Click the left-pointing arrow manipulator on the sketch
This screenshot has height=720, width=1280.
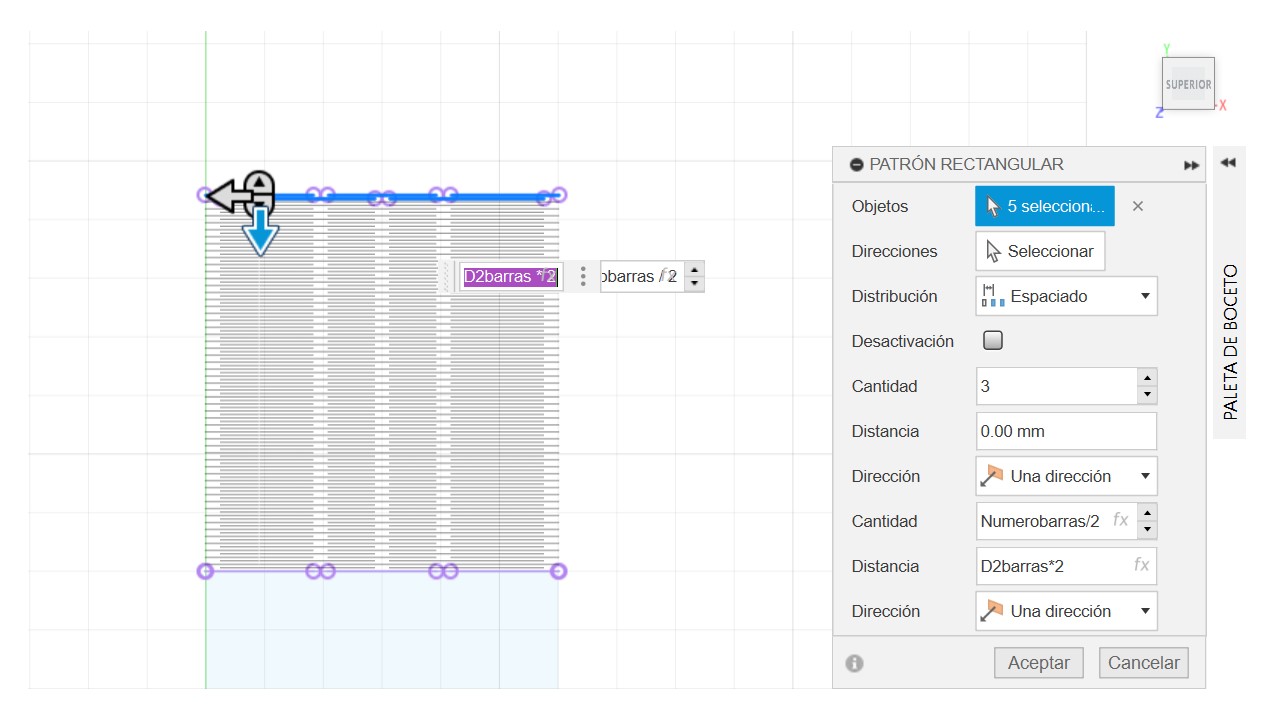(x=228, y=197)
